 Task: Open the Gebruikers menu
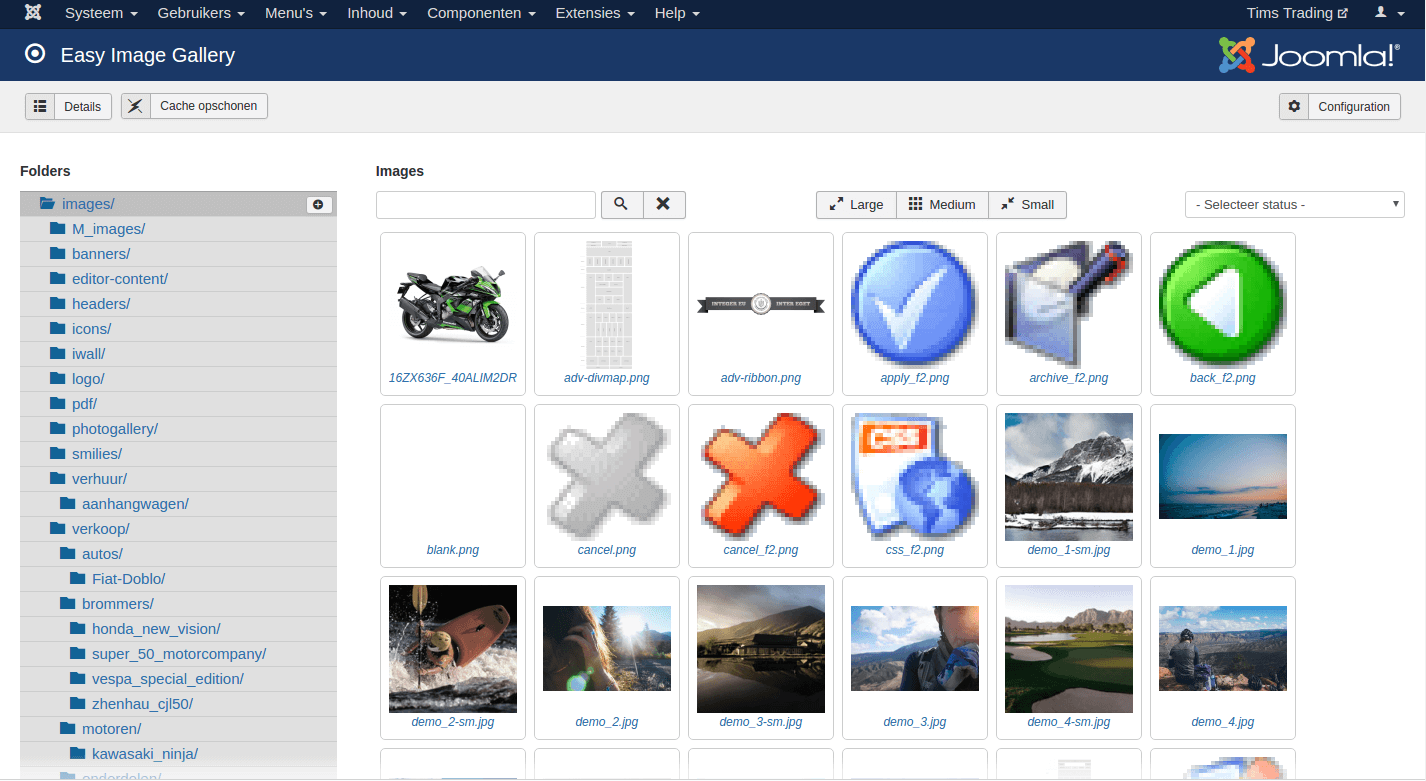[x=201, y=13]
